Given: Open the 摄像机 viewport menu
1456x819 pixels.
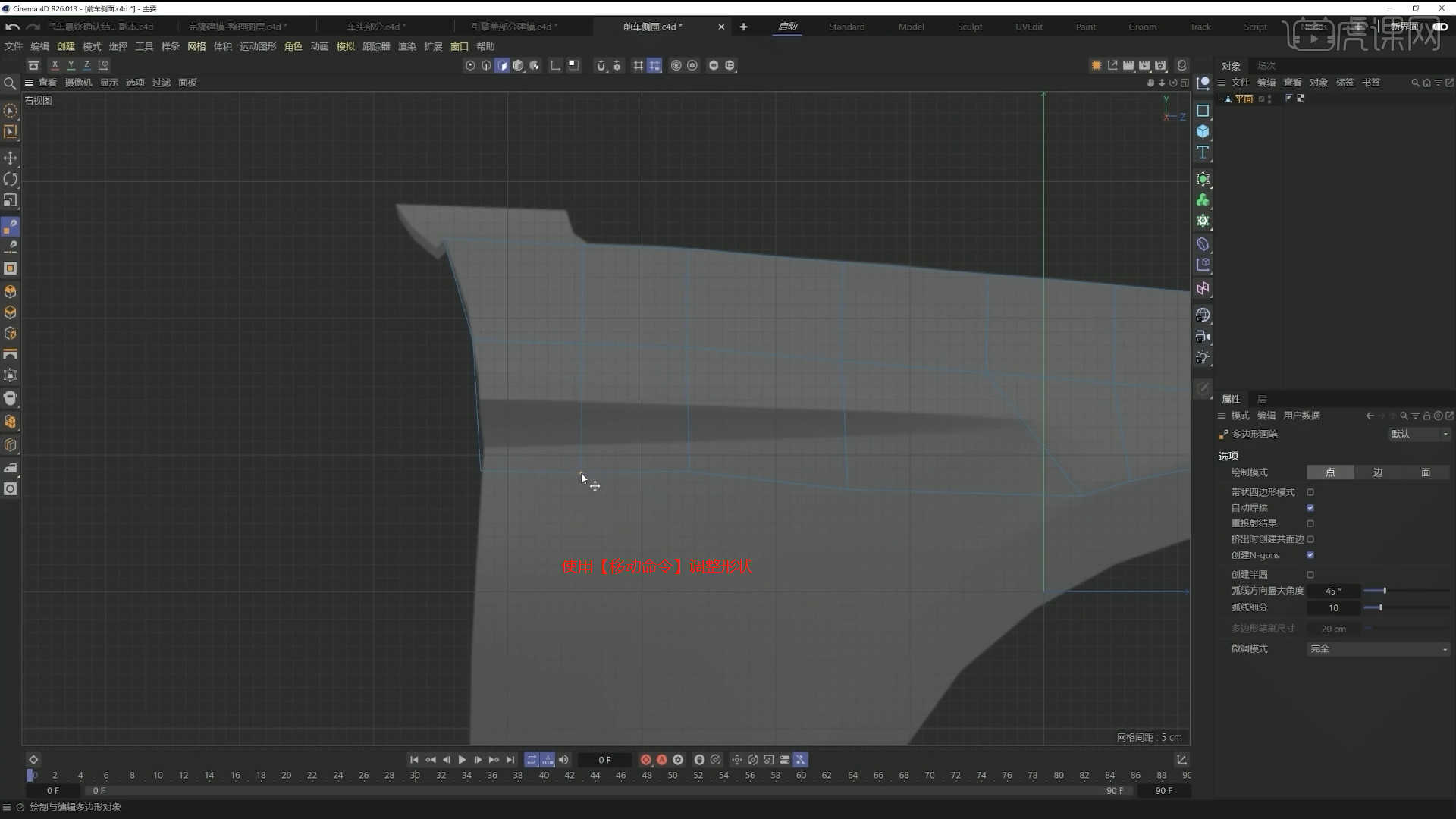Looking at the screenshot, I should pos(77,82).
